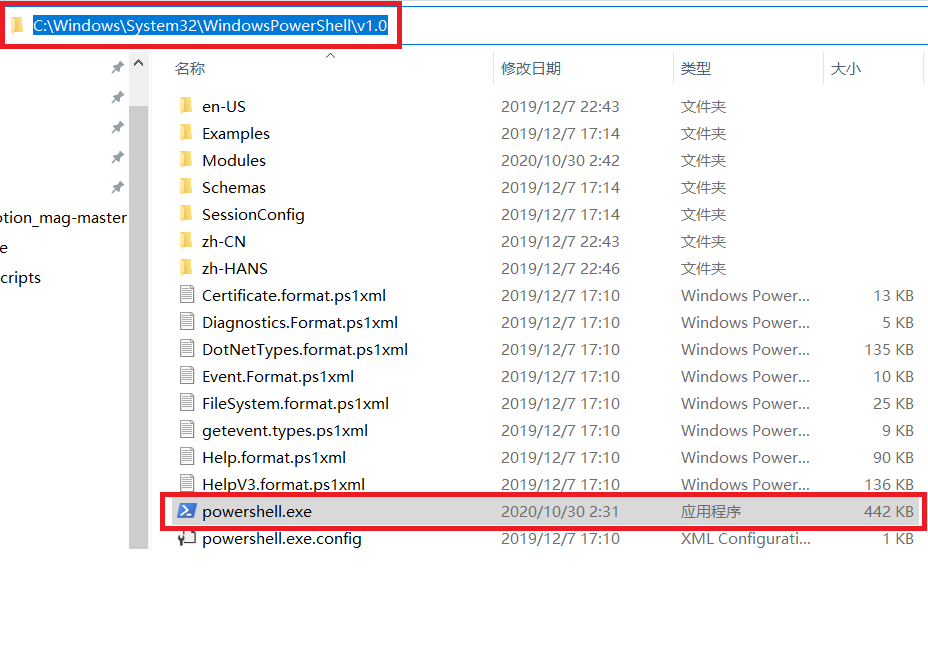Click the 442 KB size cell

(x=889, y=511)
